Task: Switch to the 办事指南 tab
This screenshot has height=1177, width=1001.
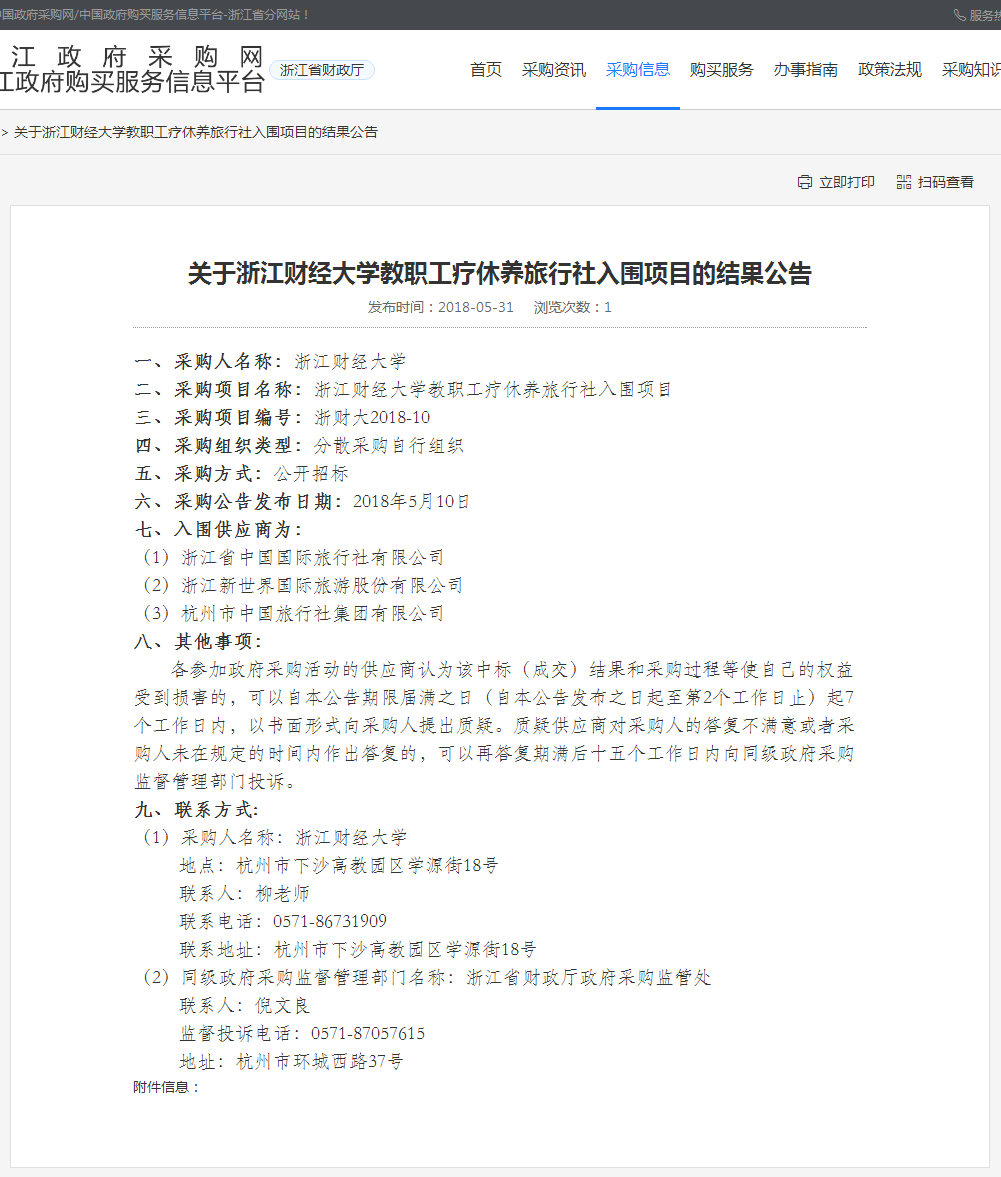Action: (x=806, y=70)
